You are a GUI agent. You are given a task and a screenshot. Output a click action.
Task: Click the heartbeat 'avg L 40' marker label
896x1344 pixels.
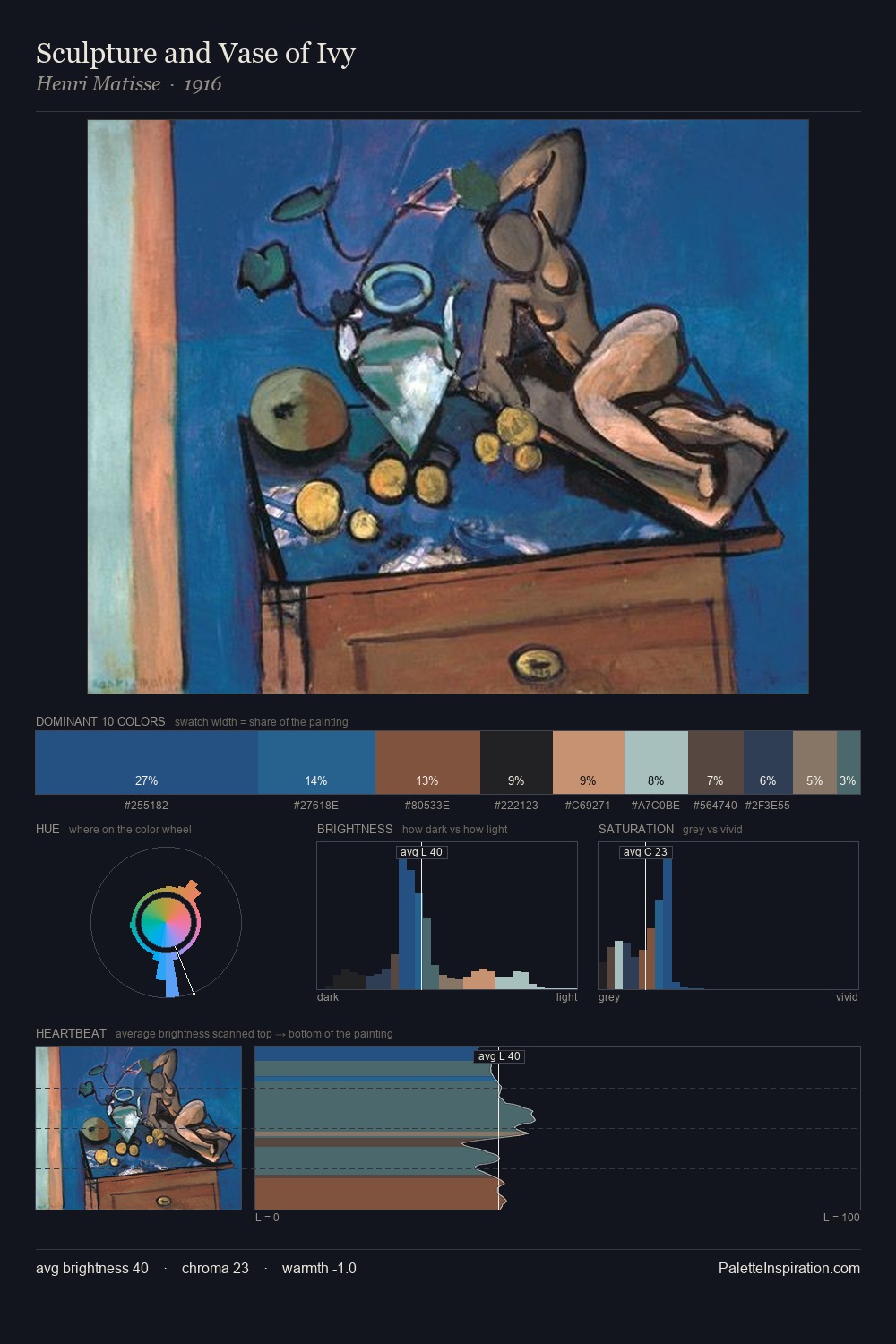point(499,1056)
